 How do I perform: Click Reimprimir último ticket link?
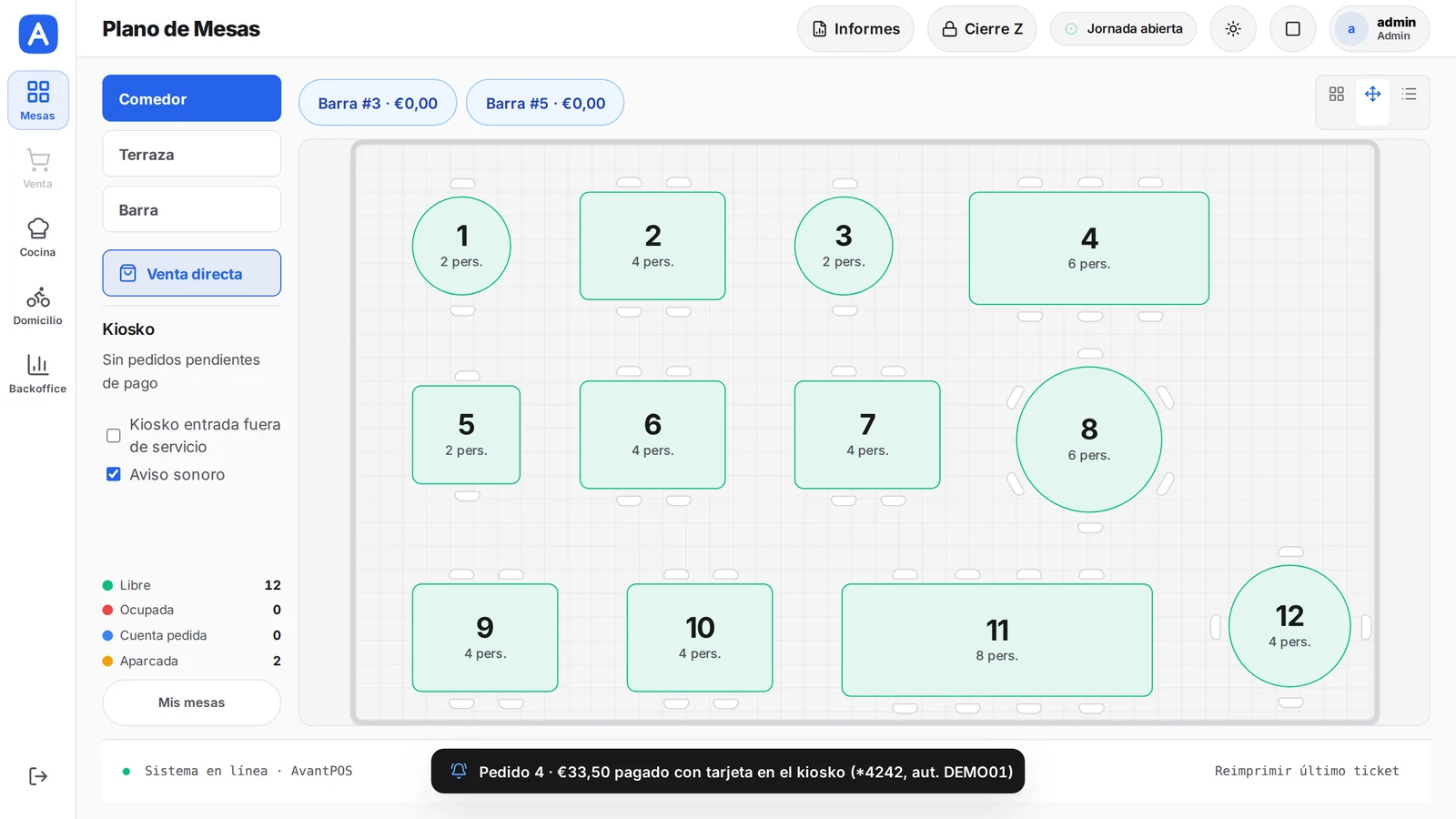[x=1307, y=771]
